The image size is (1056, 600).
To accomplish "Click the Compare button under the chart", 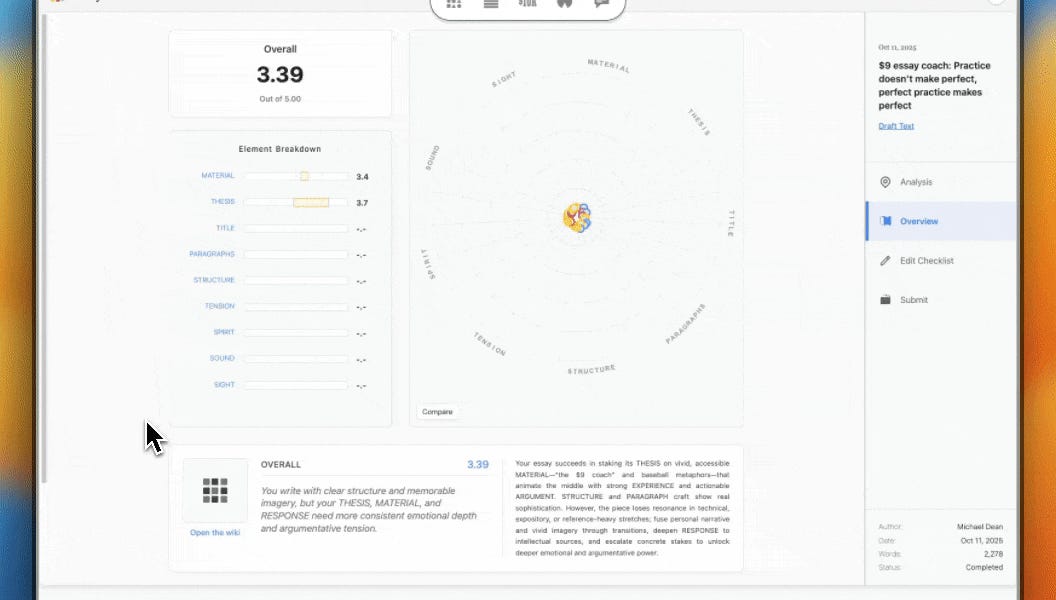I will 437,411.
